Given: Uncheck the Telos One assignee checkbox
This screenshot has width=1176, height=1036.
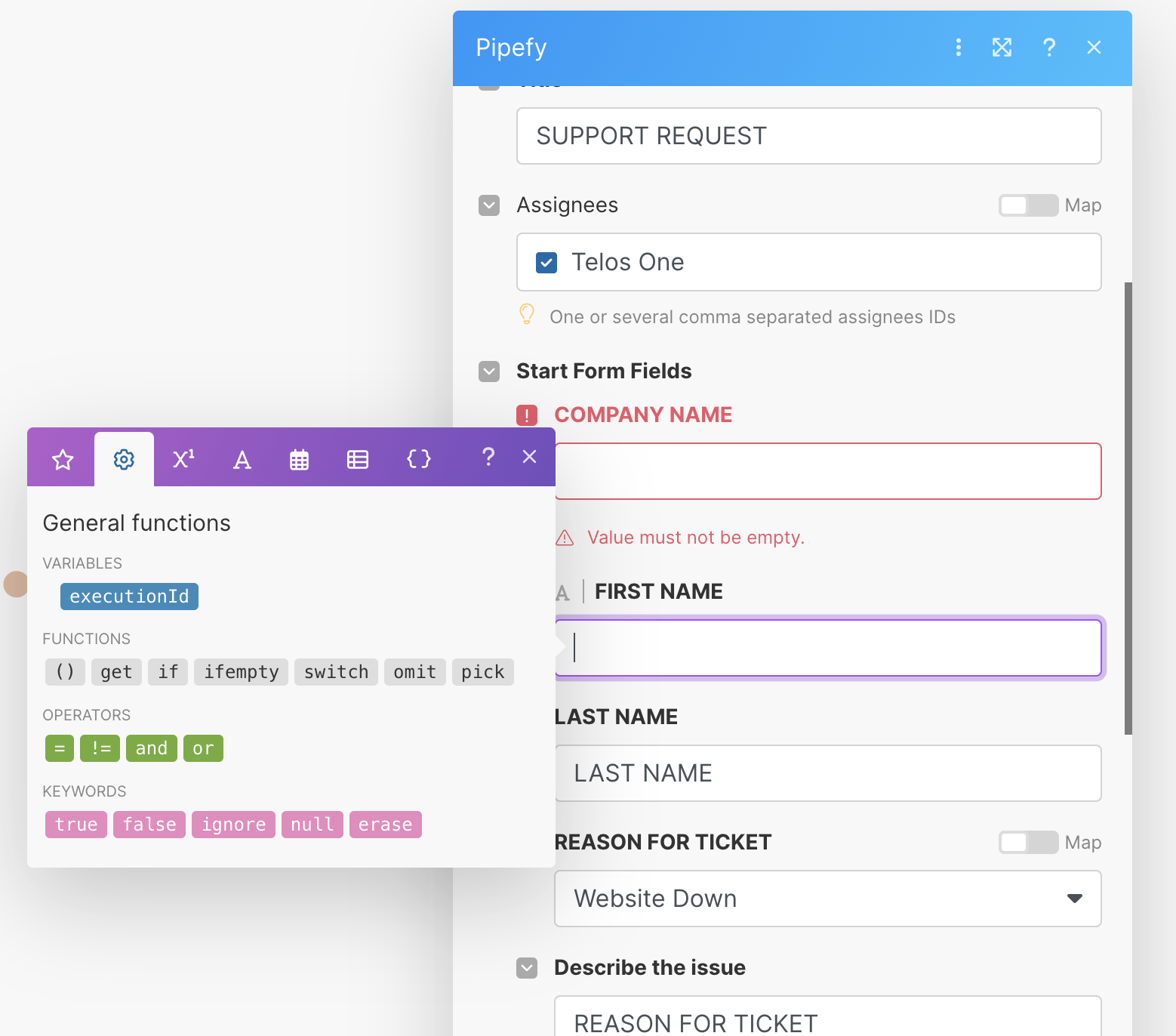Looking at the screenshot, I should (546, 263).
